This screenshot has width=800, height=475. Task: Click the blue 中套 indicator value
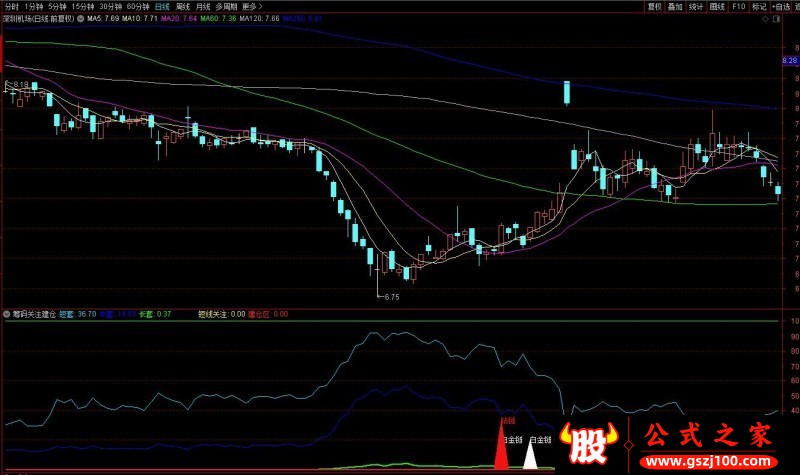point(117,314)
